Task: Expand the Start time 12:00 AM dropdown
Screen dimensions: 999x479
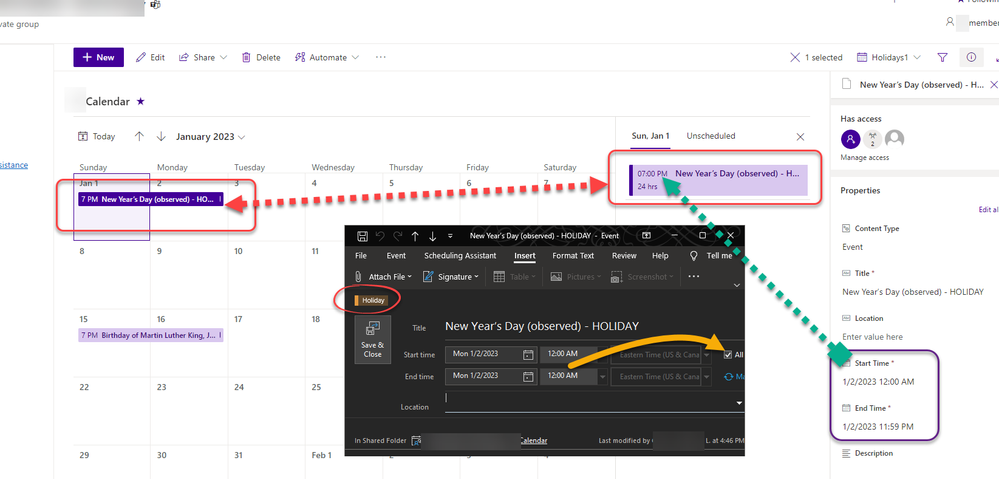Action: point(603,355)
